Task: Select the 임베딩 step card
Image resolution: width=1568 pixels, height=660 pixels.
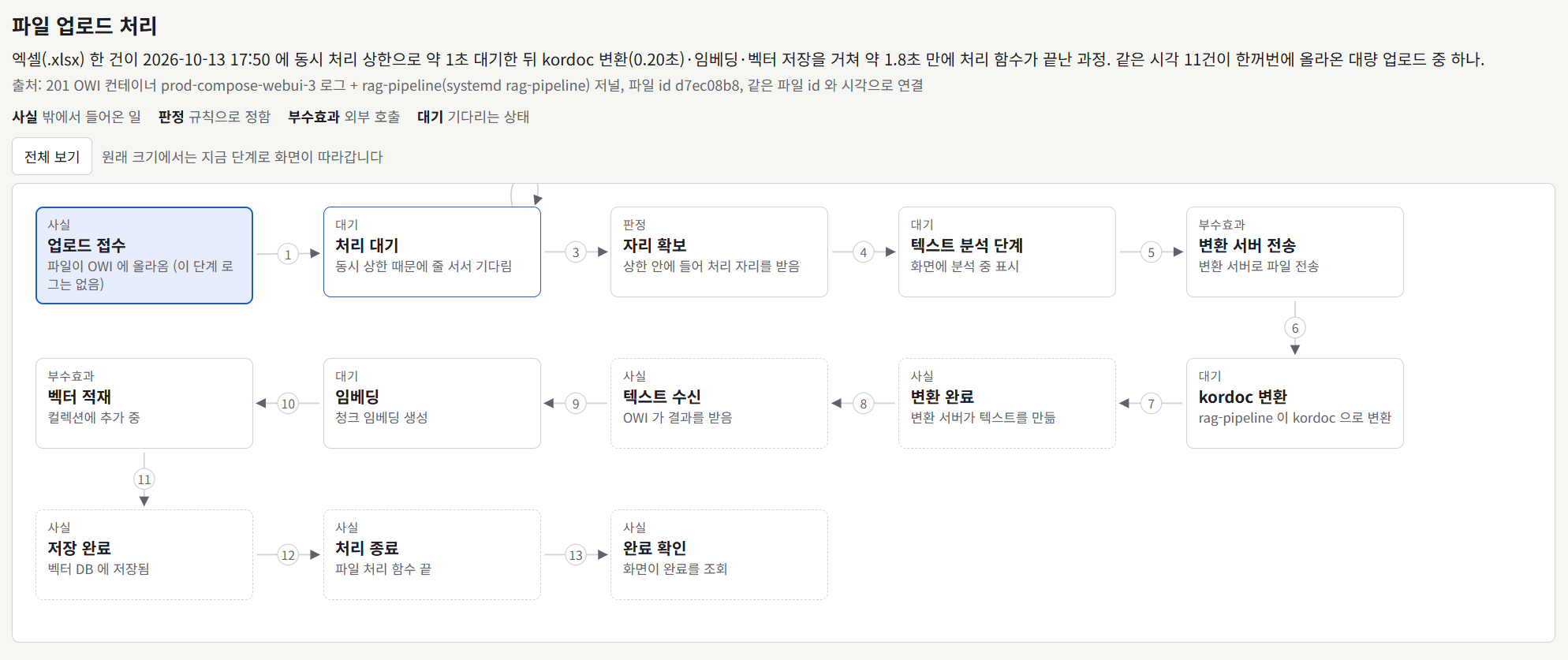Action: coord(432,403)
